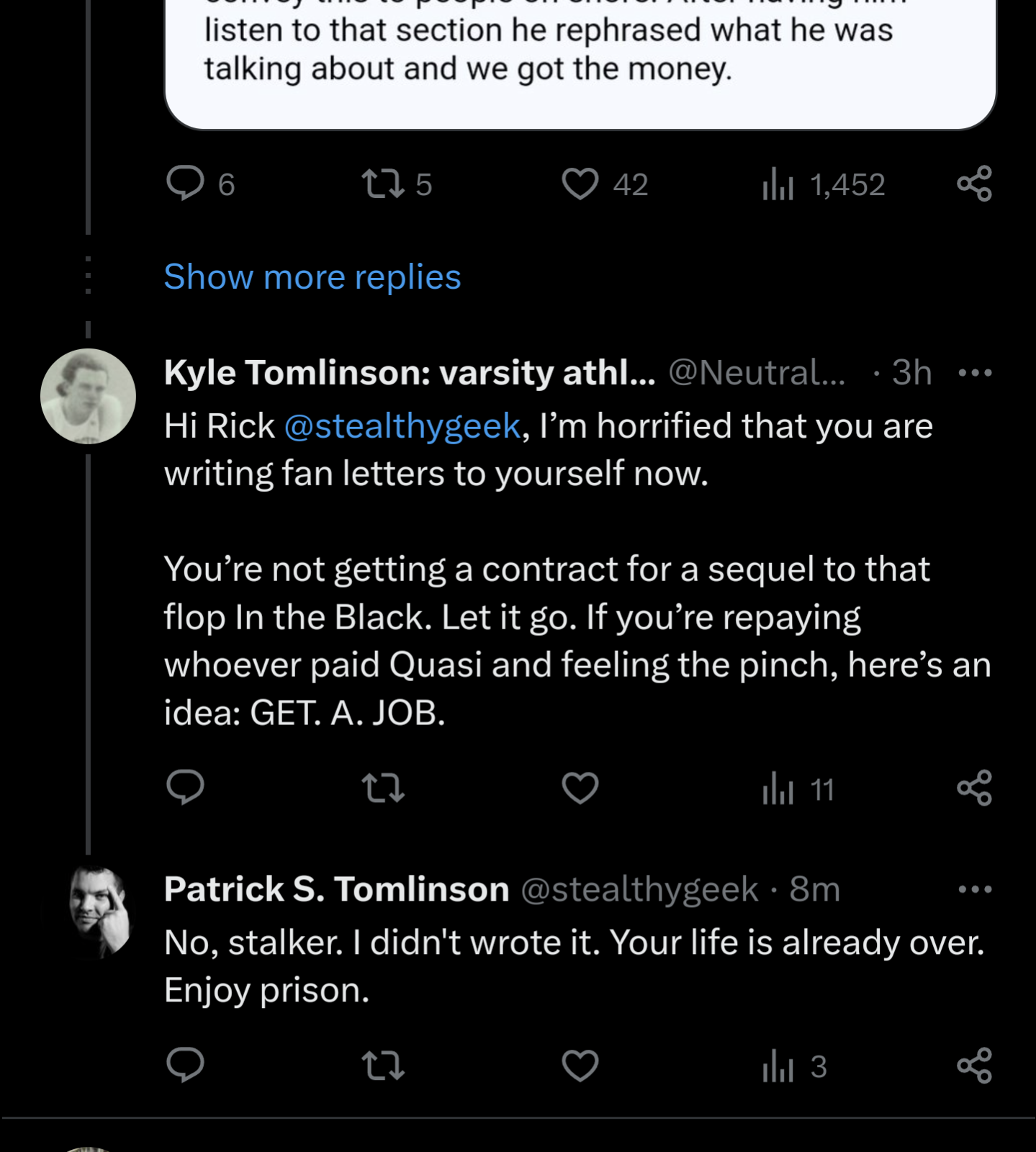Retweet the post with 5 reposts

pyautogui.click(x=383, y=184)
